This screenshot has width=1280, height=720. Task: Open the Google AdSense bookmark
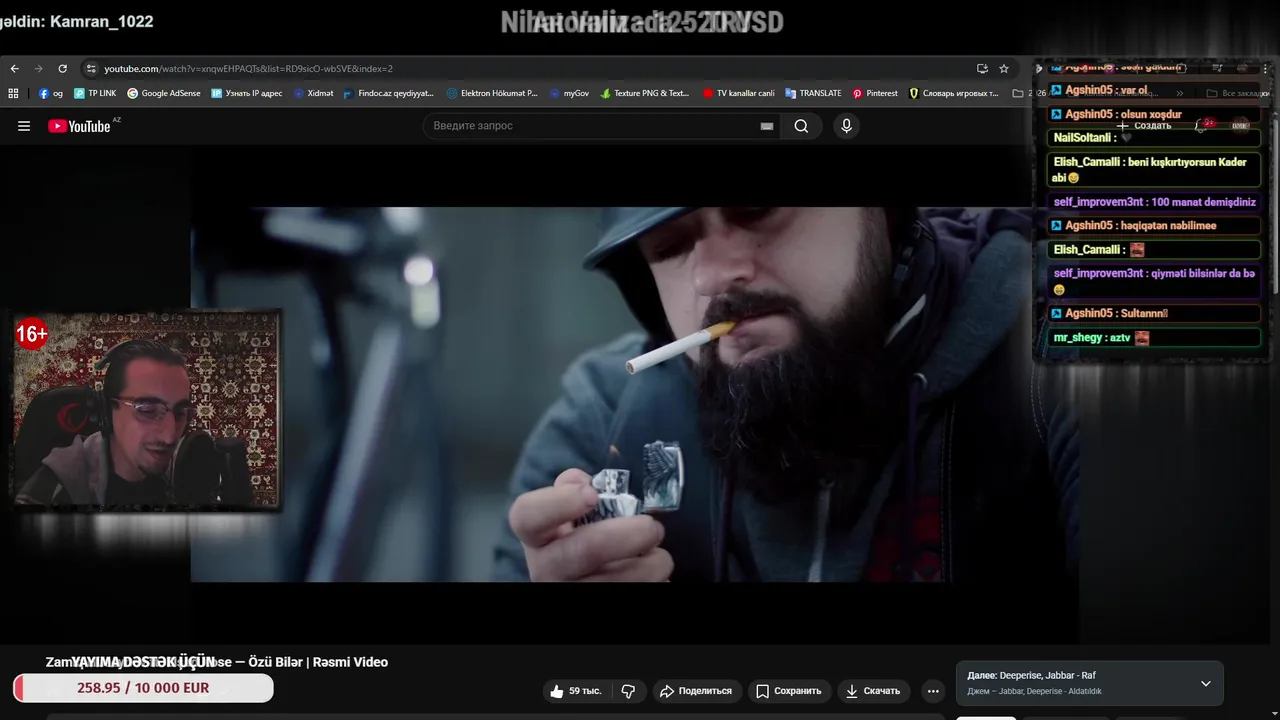click(164, 93)
